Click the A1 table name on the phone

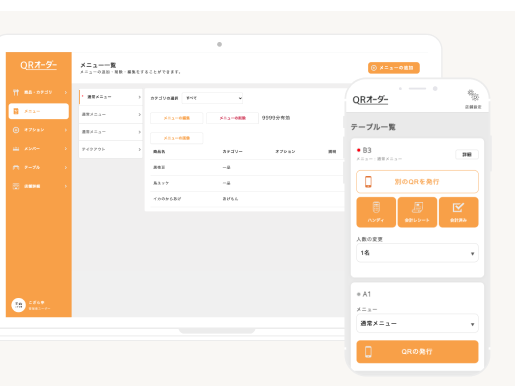367,294
